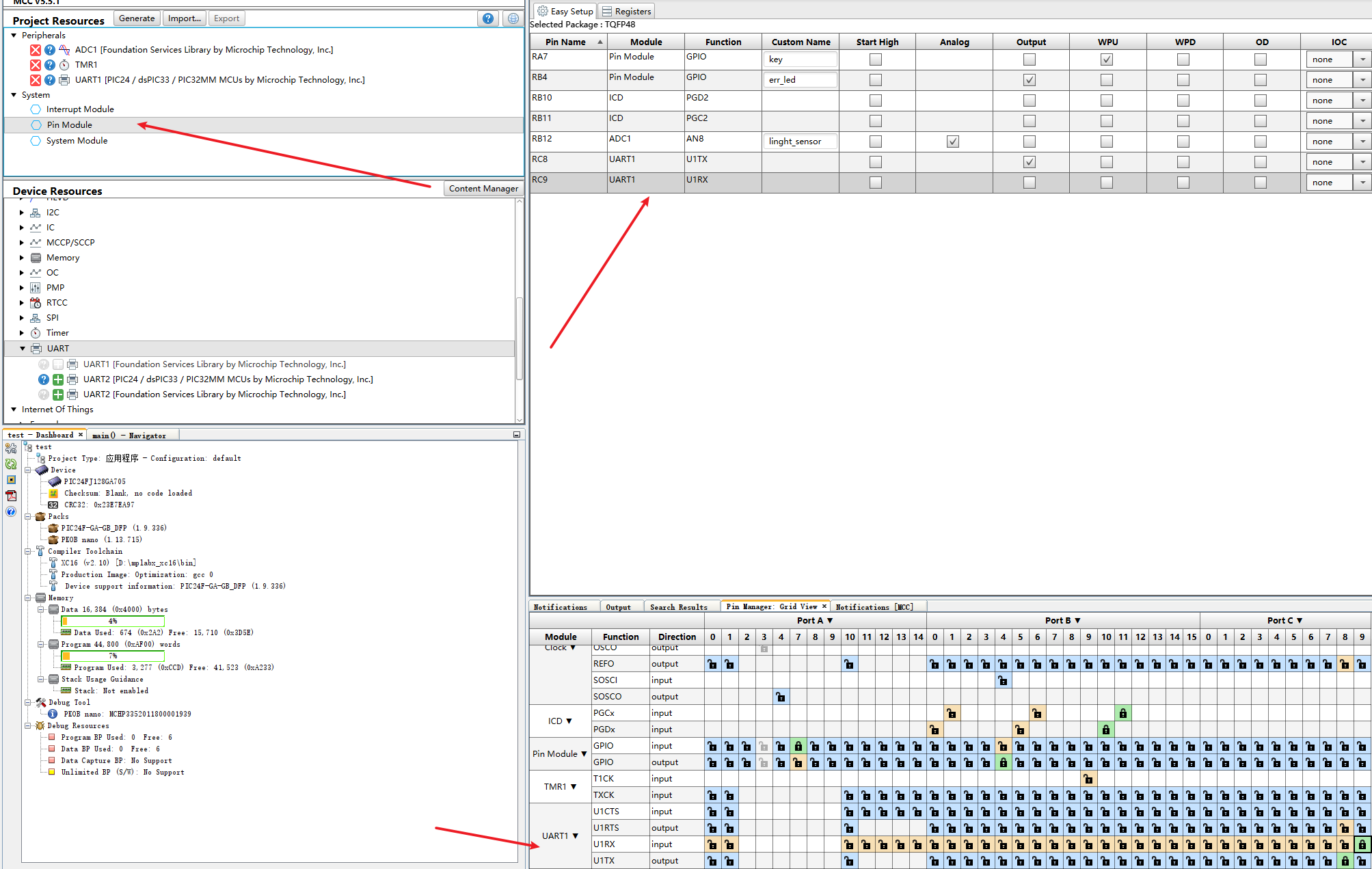Click the Generate button

pyautogui.click(x=137, y=18)
